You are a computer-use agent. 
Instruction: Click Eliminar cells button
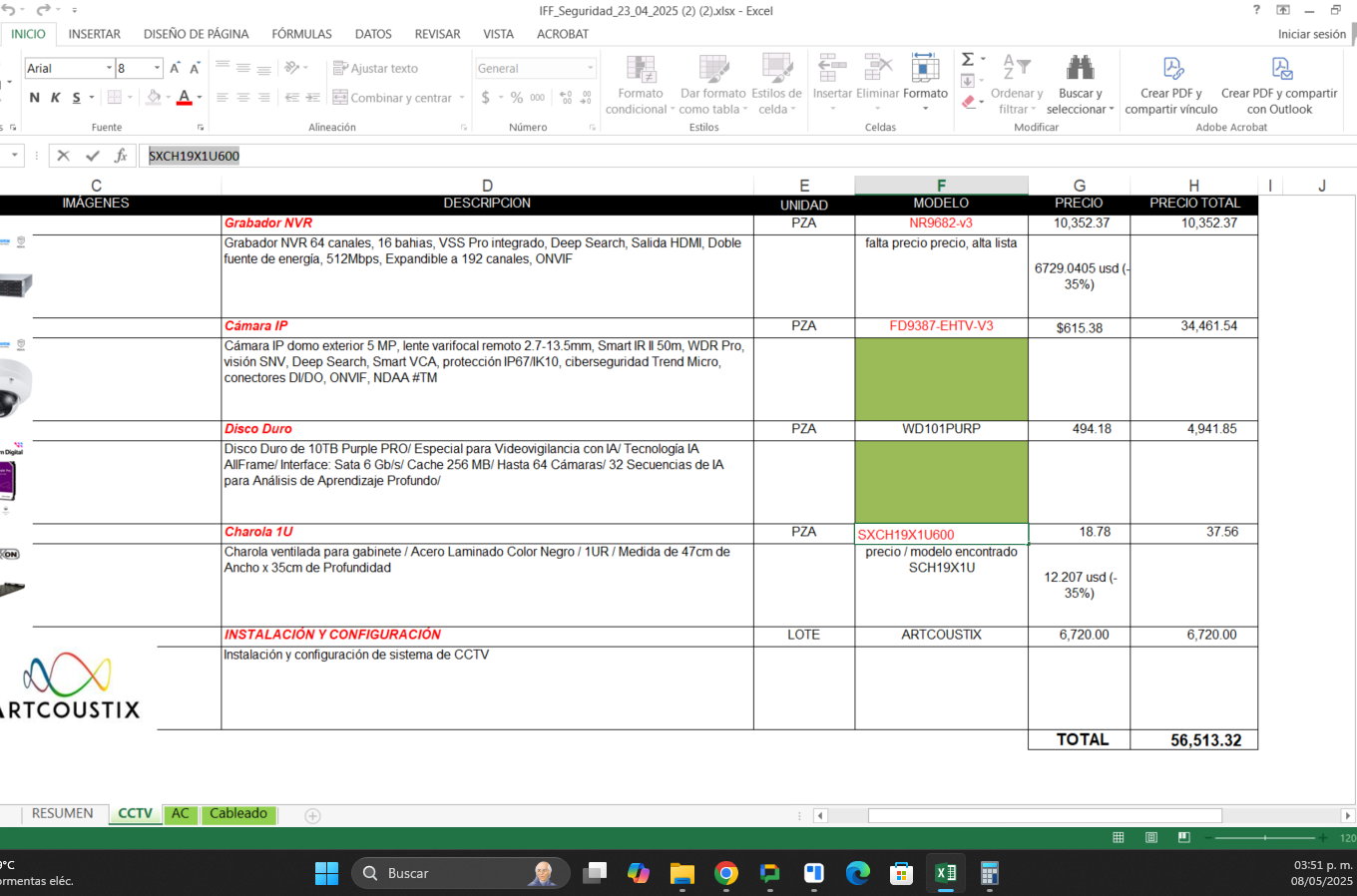click(x=878, y=83)
